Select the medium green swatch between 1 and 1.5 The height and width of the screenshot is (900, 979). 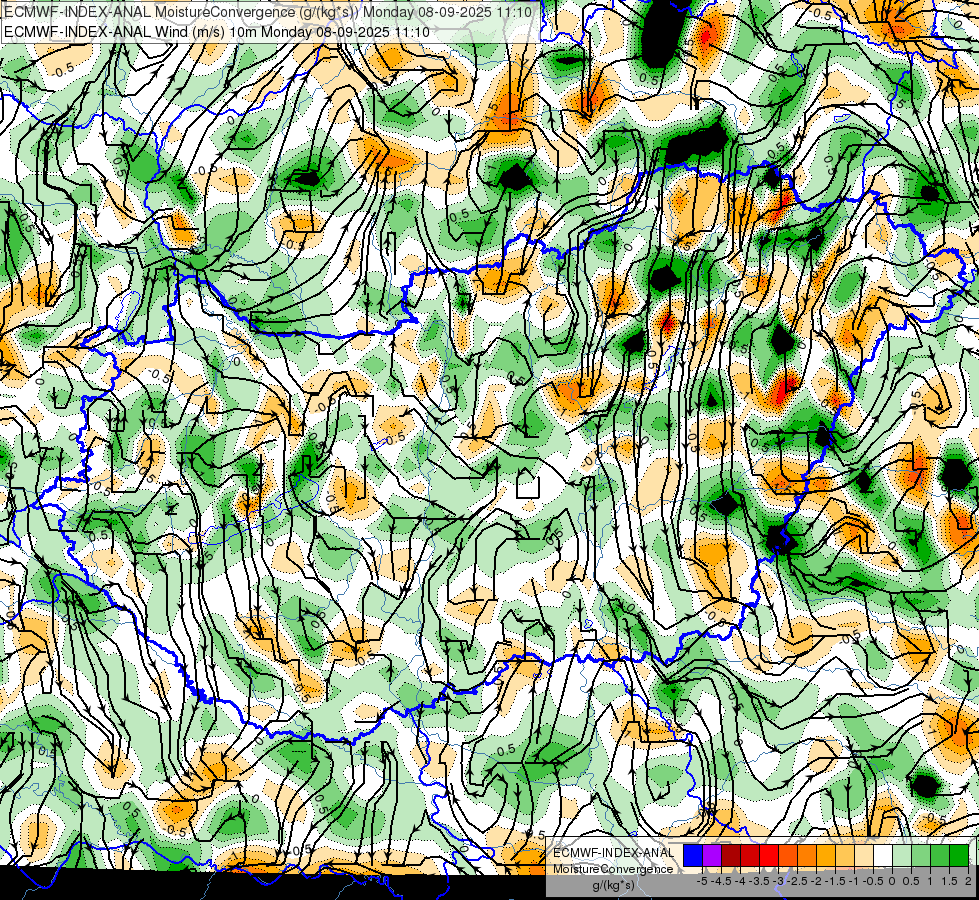coord(940,856)
